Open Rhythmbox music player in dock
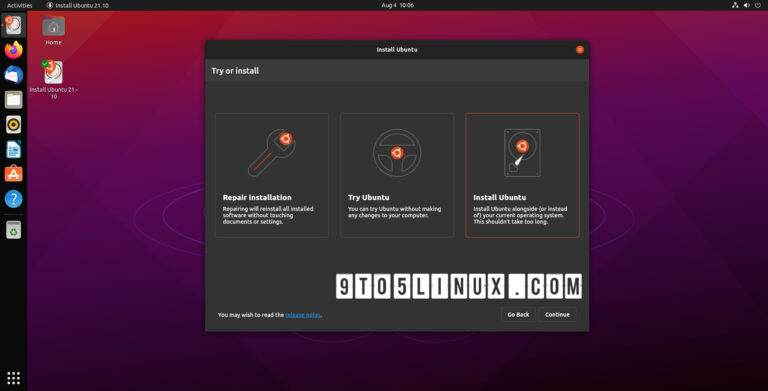The height and width of the screenshot is (391, 768). tap(14, 124)
